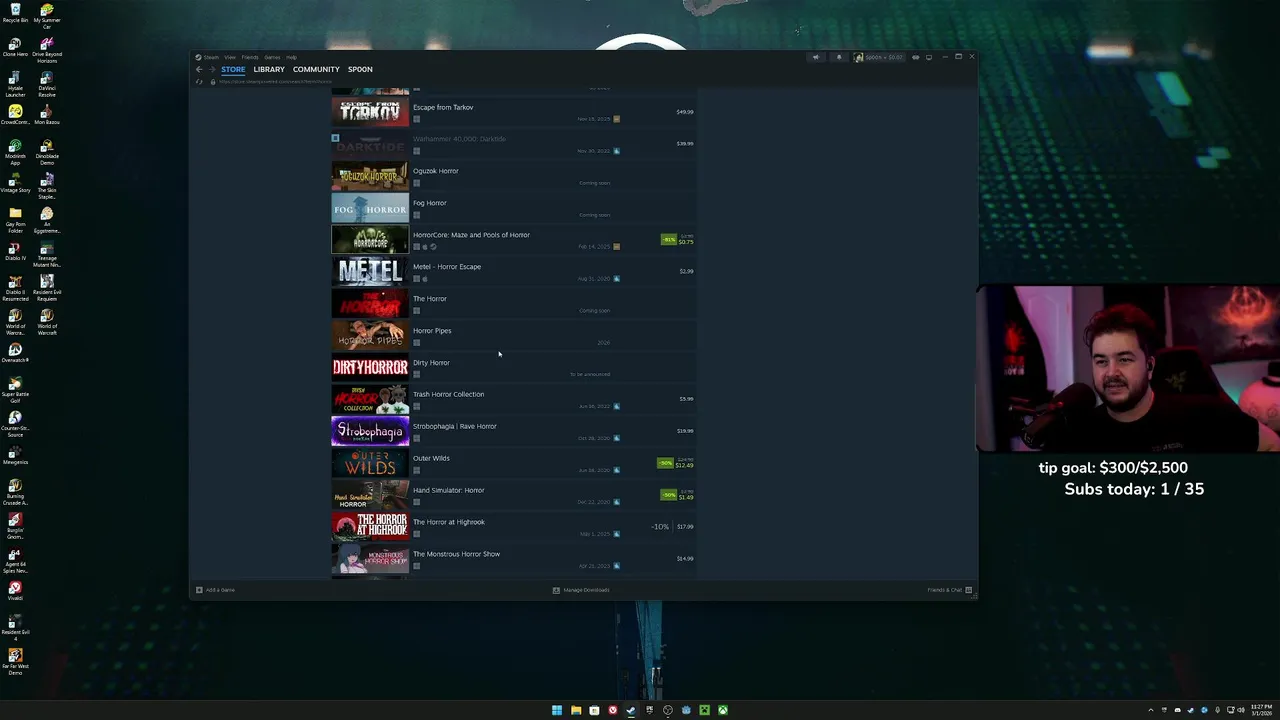Go forward with the Steam forward arrow
This screenshot has width=1280, height=720.
pos(212,69)
